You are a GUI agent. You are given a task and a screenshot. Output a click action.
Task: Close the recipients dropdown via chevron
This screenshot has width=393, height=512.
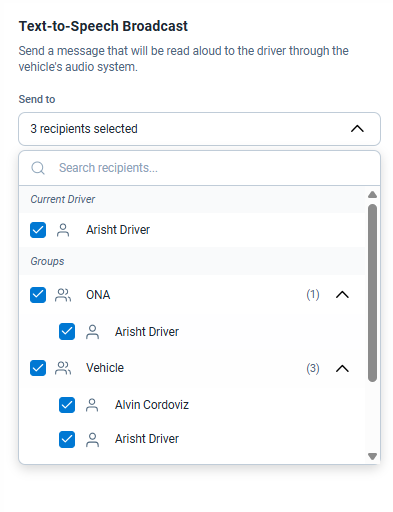pos(357,129)
